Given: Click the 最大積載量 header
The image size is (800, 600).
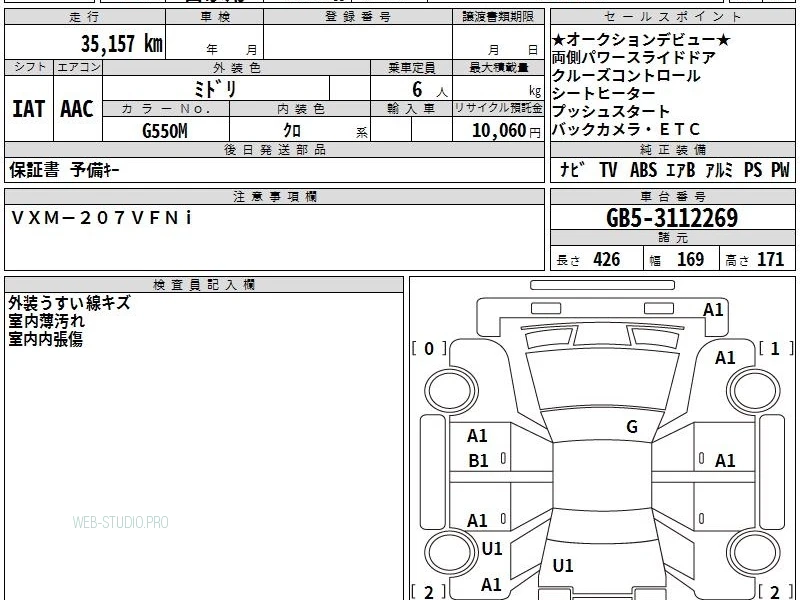Looking at the screenshot, I should (x=498, y=68).
